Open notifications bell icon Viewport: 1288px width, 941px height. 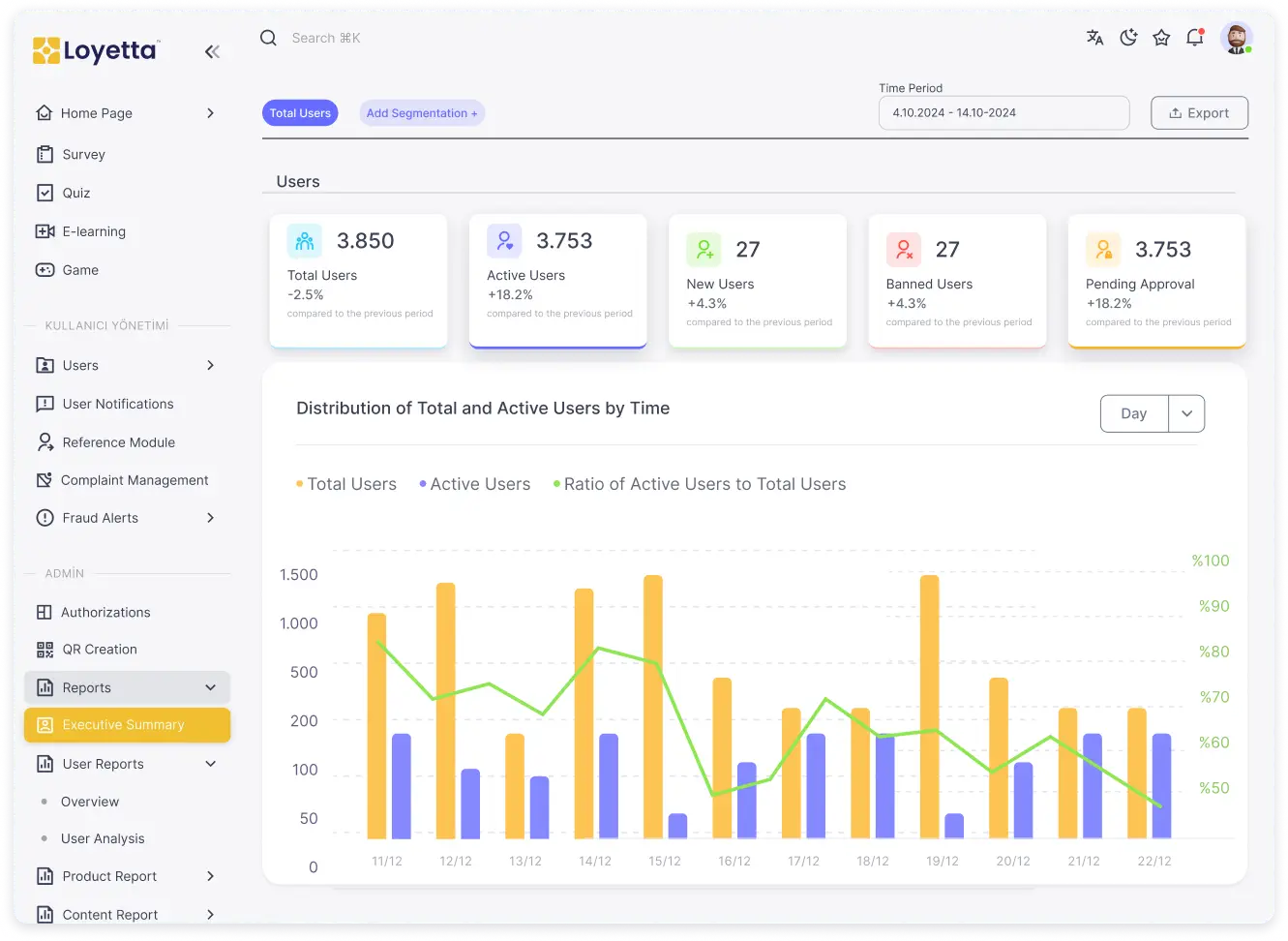(x=1195, y=38)
